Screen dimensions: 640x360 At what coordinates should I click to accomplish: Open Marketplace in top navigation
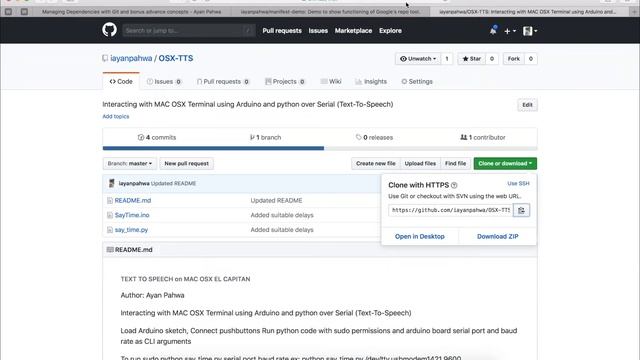[353, 31]
